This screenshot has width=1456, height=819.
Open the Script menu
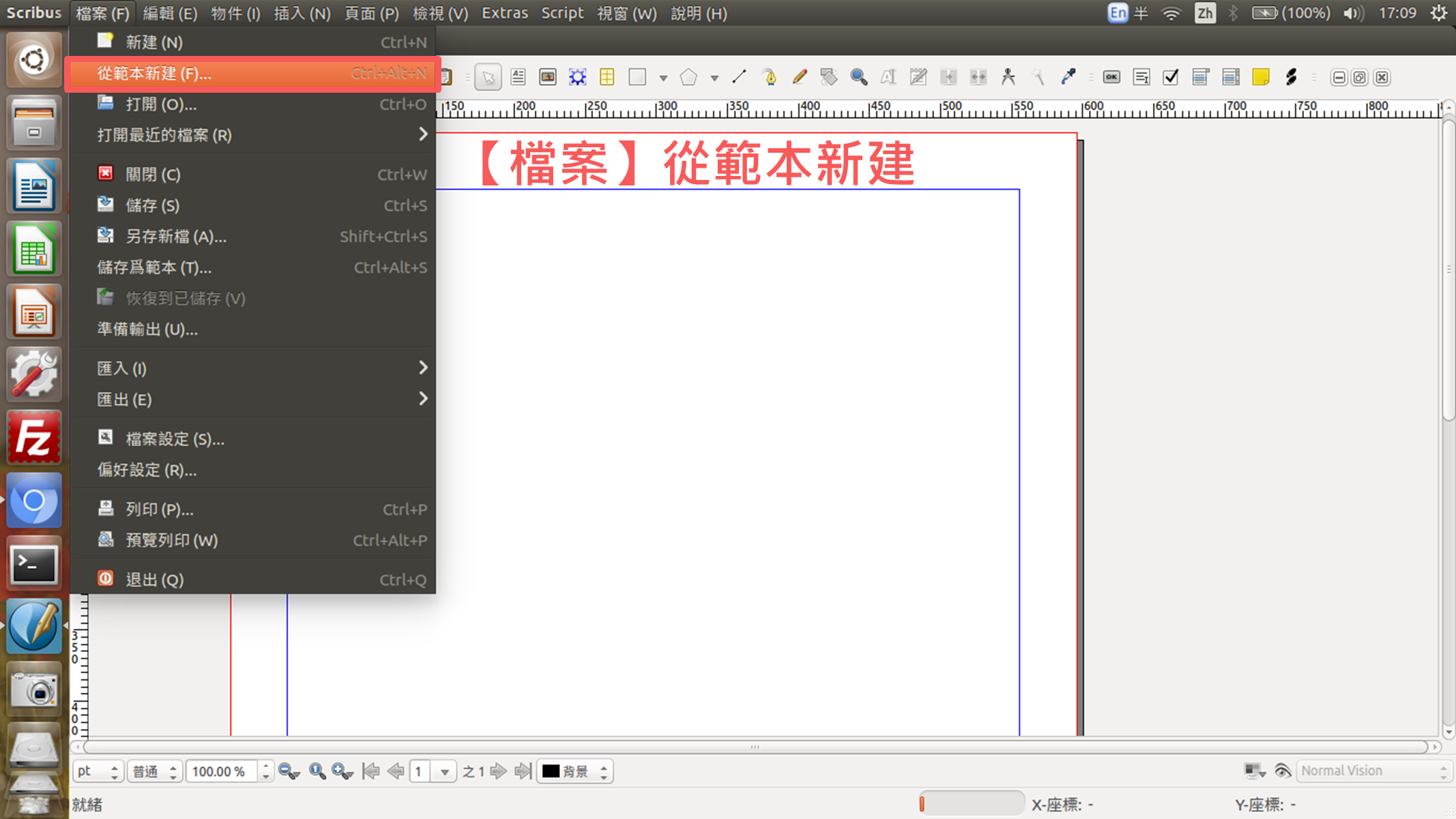pos(562,13)
